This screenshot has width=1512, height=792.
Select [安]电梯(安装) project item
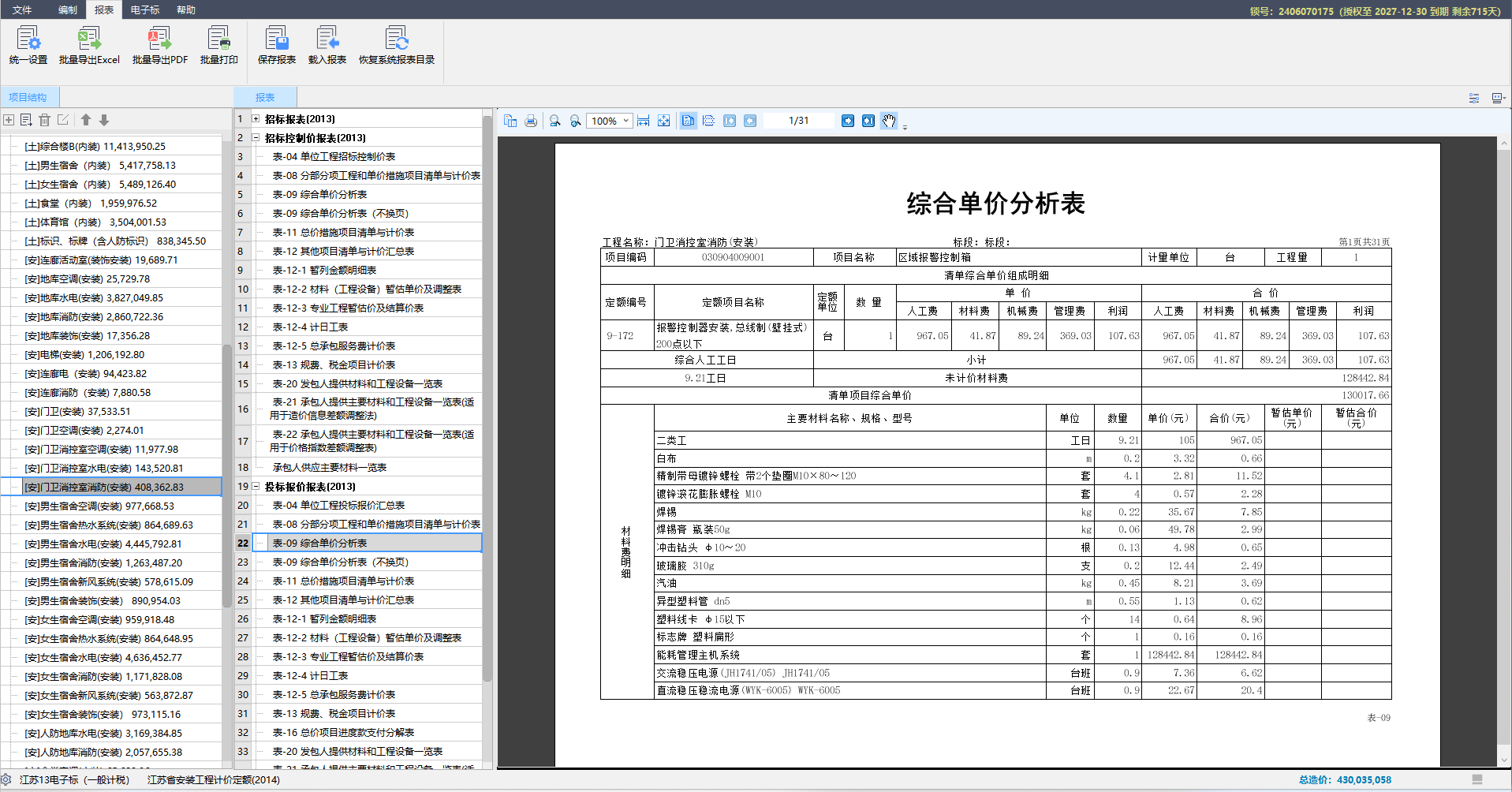click(x=84, y=355)
